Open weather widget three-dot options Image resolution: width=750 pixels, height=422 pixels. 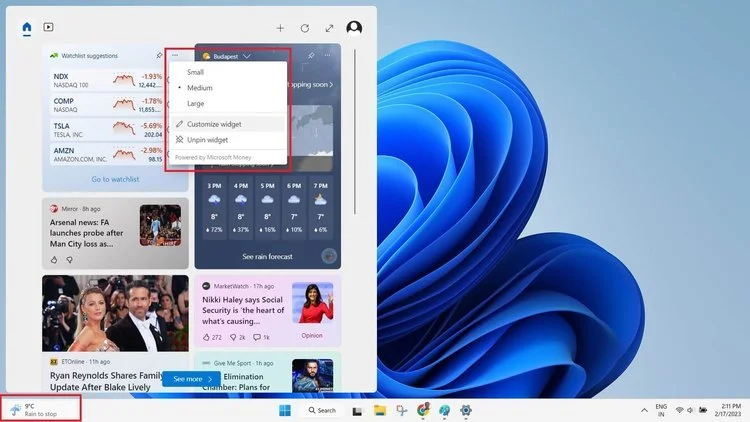coord(328,56)
